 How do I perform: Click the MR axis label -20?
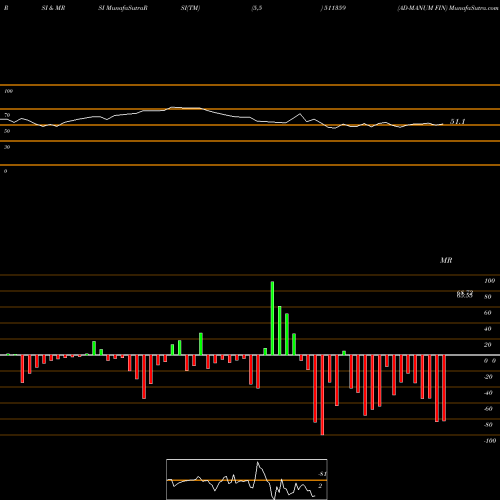click(488, 377)
